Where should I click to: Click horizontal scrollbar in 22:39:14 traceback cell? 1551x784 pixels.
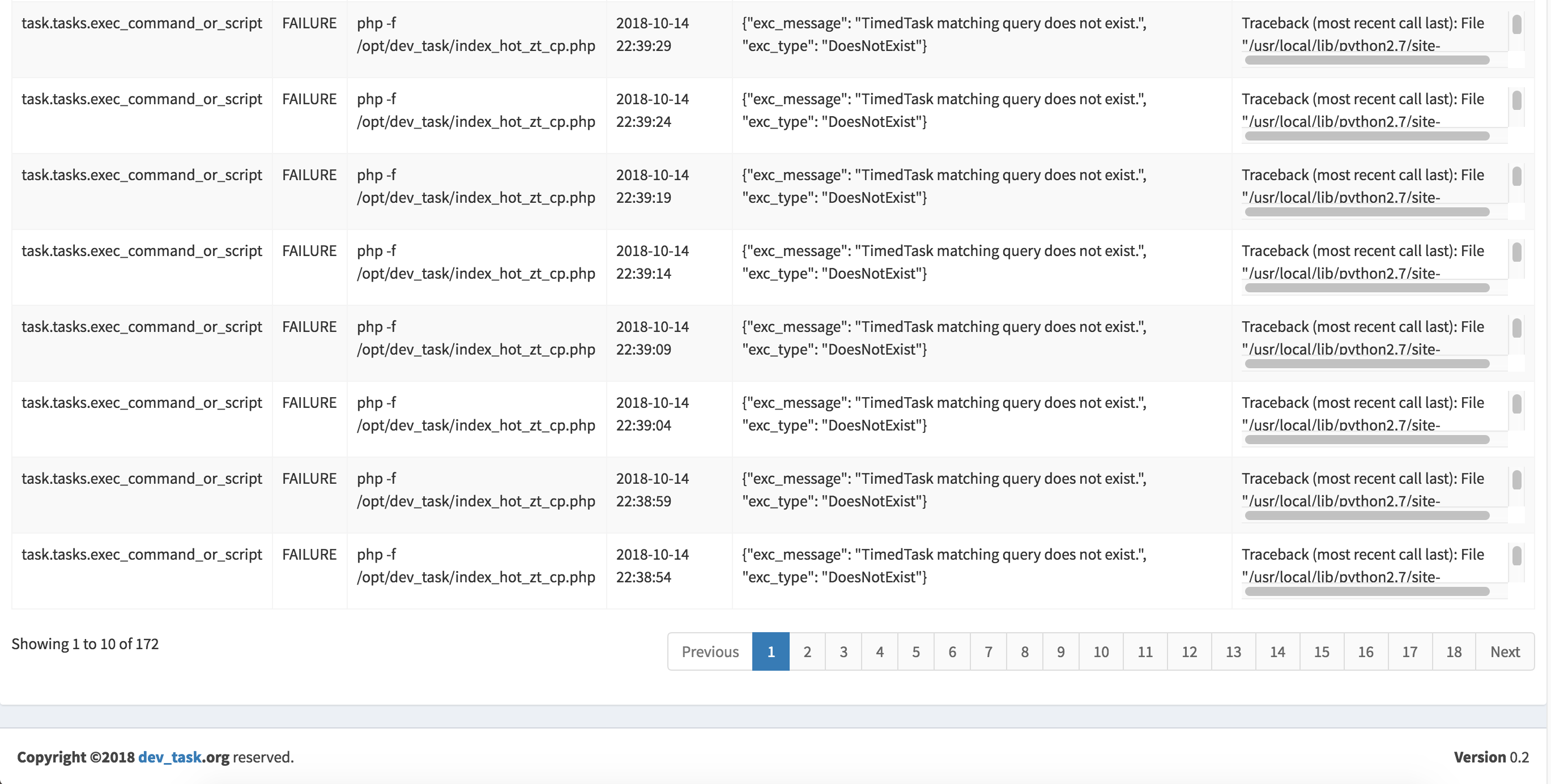(1367, 288)
